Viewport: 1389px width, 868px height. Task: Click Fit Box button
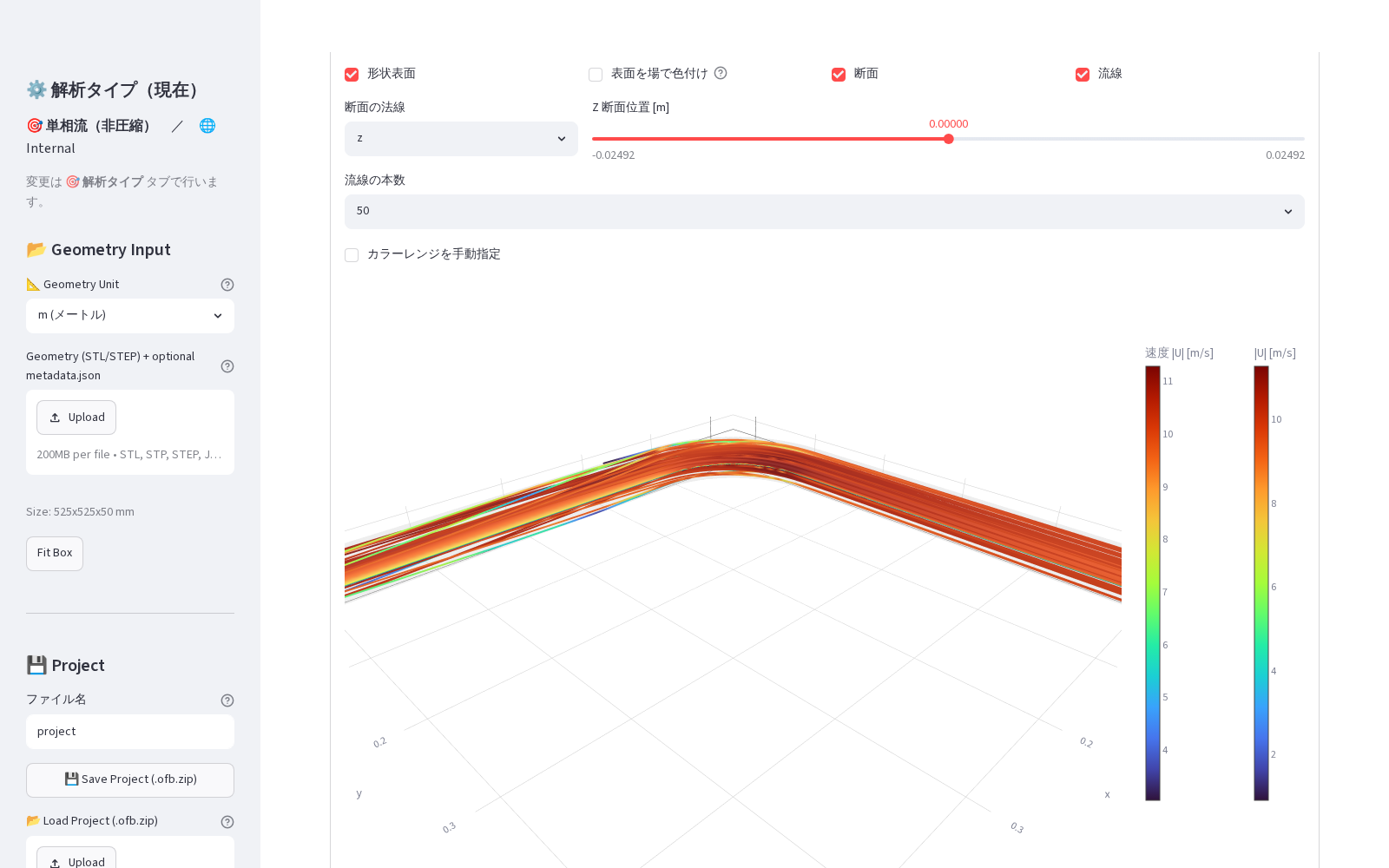[x=55, y=554]
